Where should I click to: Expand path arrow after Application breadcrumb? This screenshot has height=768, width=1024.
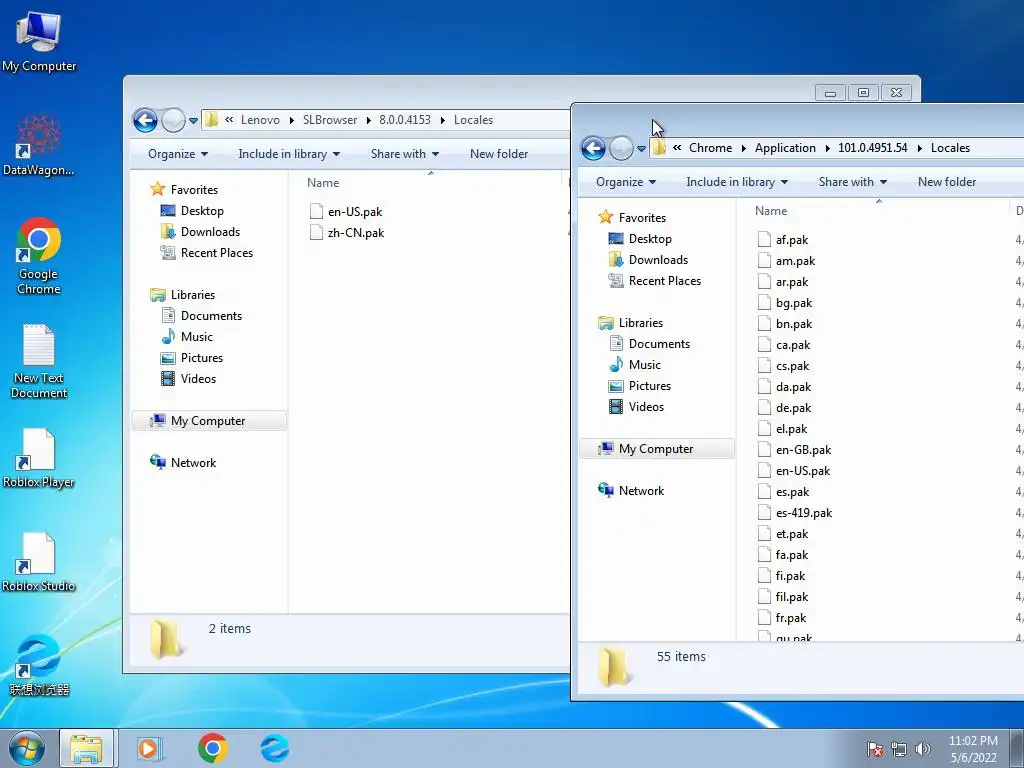pos(827,148)
